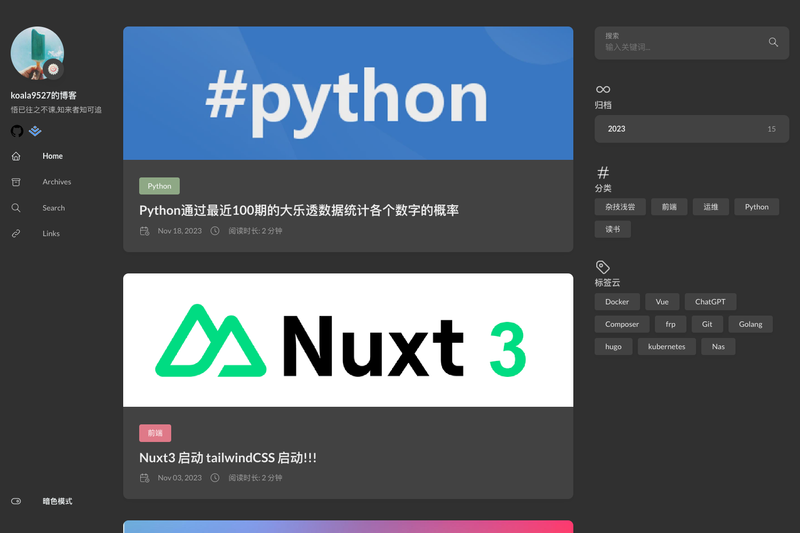Click the green Python badge on article
Image resolution: width=800 pixels, height=533 pixels.
pos(159,186)
